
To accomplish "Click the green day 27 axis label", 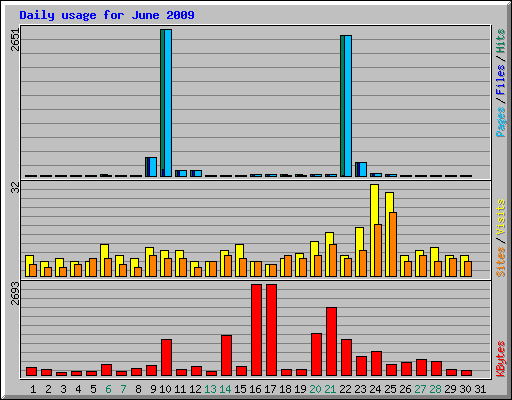I will pyautogui.click(x=420, y=389).
